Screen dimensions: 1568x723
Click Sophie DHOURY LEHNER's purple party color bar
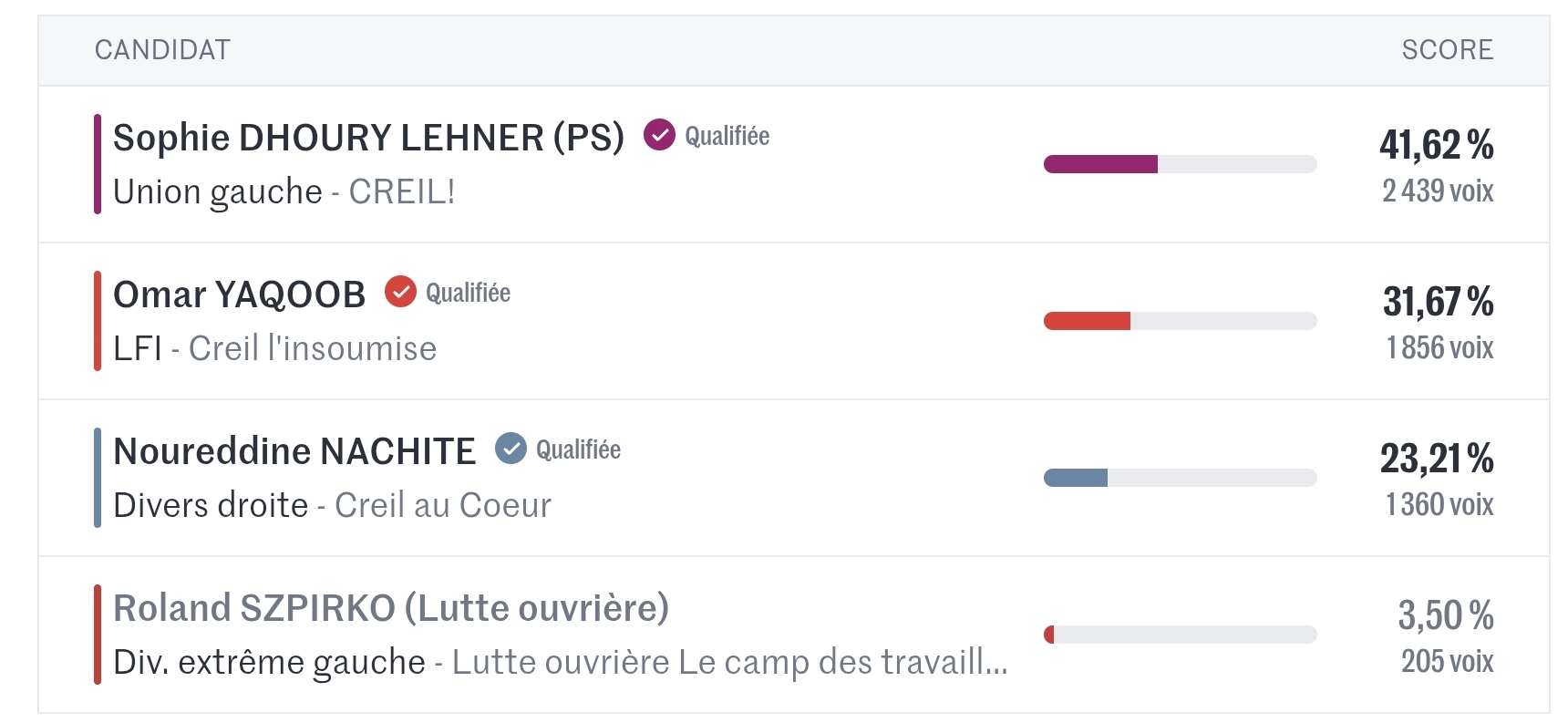[x=98, y=164]
